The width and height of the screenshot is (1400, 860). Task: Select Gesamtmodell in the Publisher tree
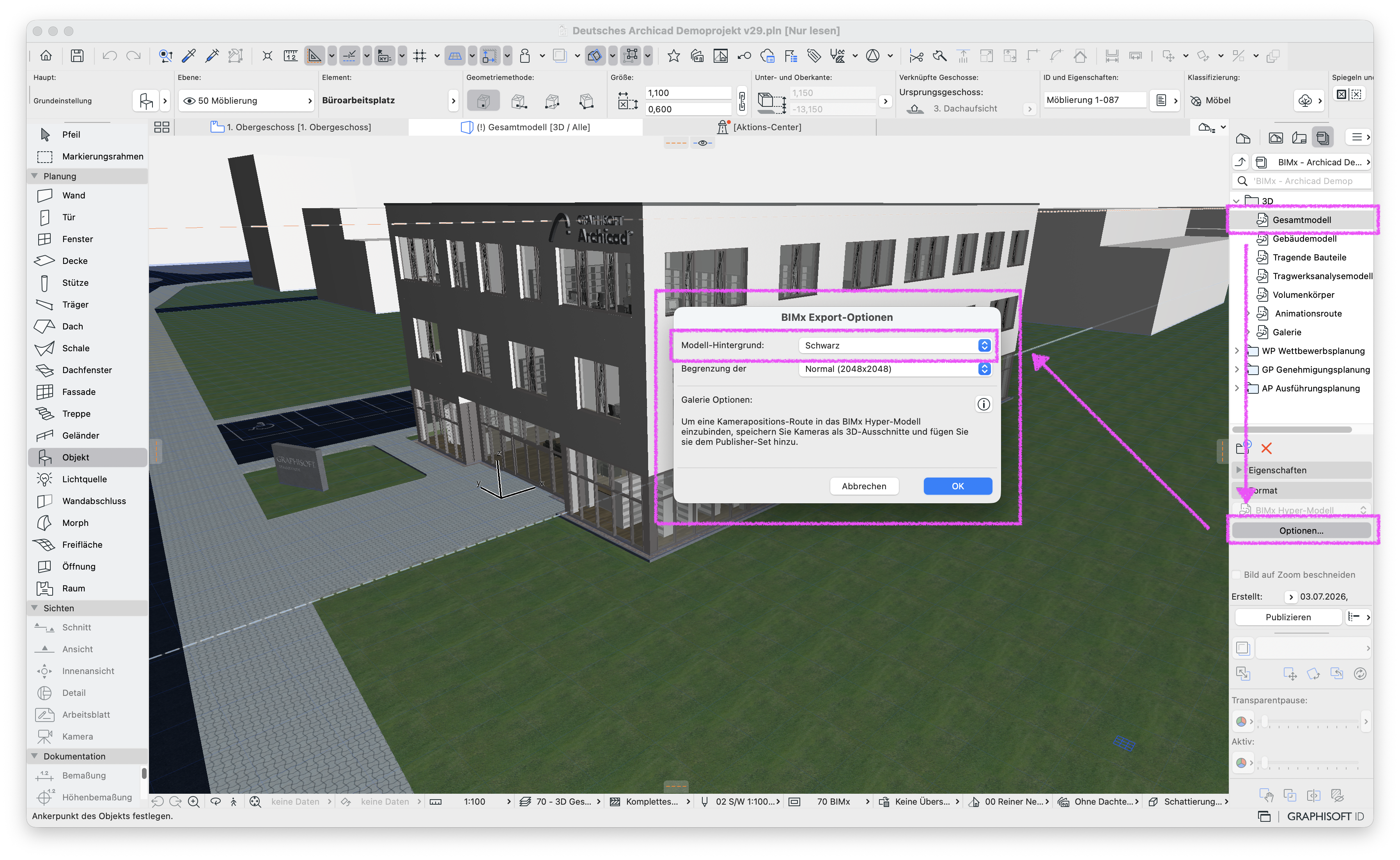pyautogui.click(x=1302, y=220)
